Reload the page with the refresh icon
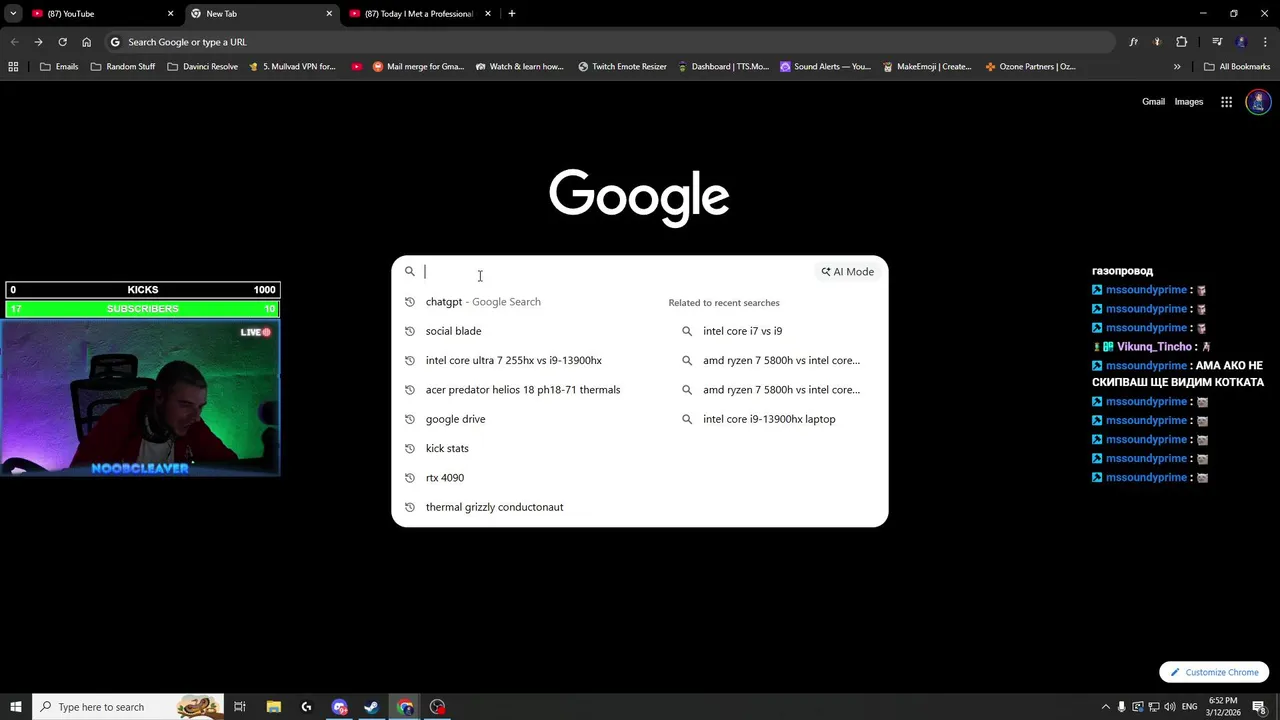 coord(62,42)
